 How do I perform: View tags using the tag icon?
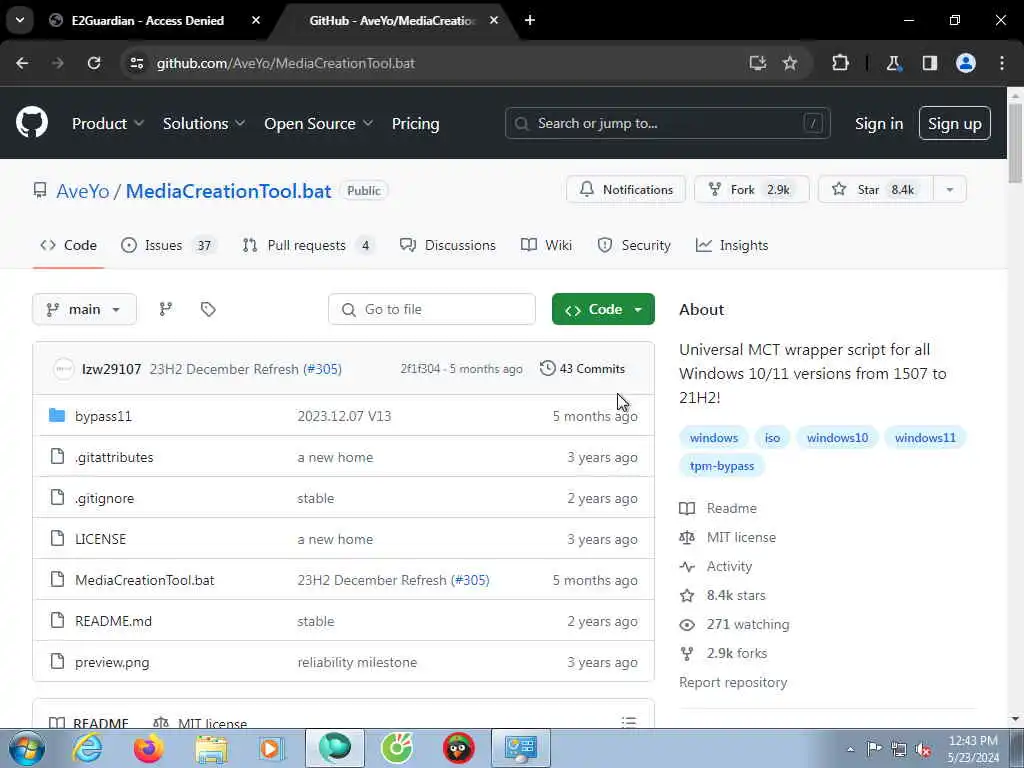coord(208,309)
